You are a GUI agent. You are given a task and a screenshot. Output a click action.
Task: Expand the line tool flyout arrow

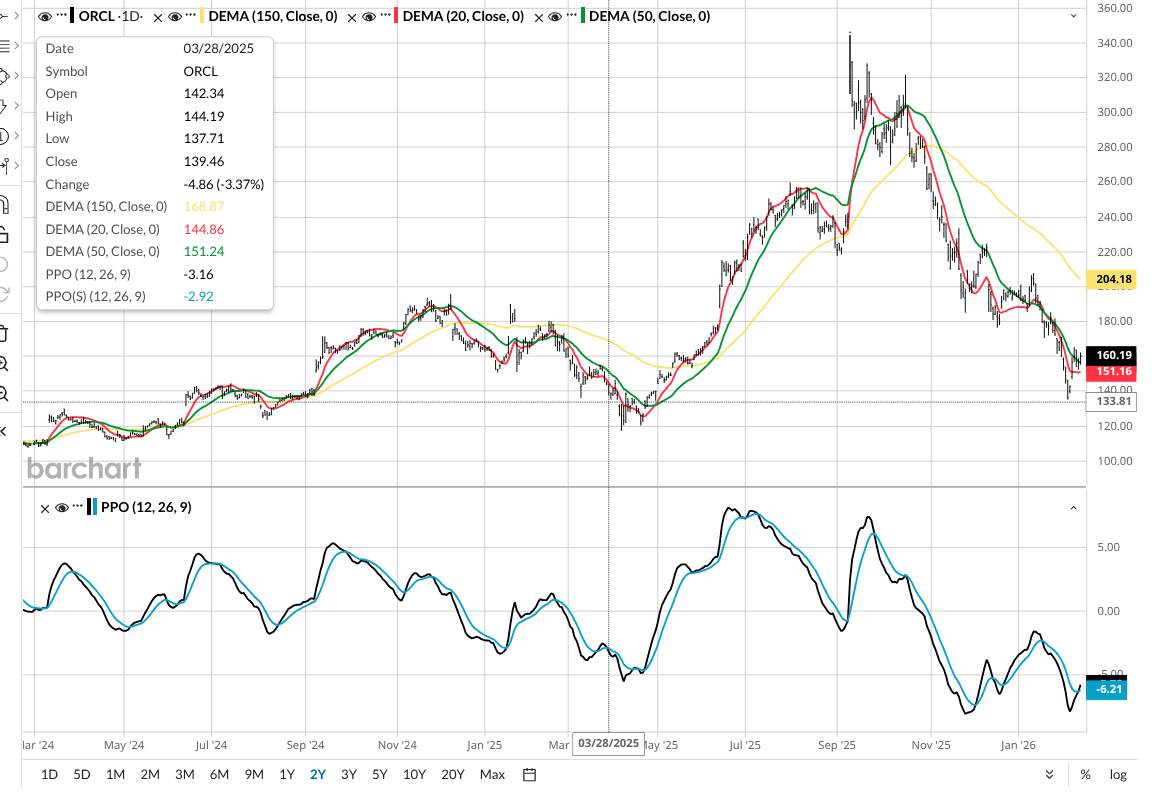point(17,15)
